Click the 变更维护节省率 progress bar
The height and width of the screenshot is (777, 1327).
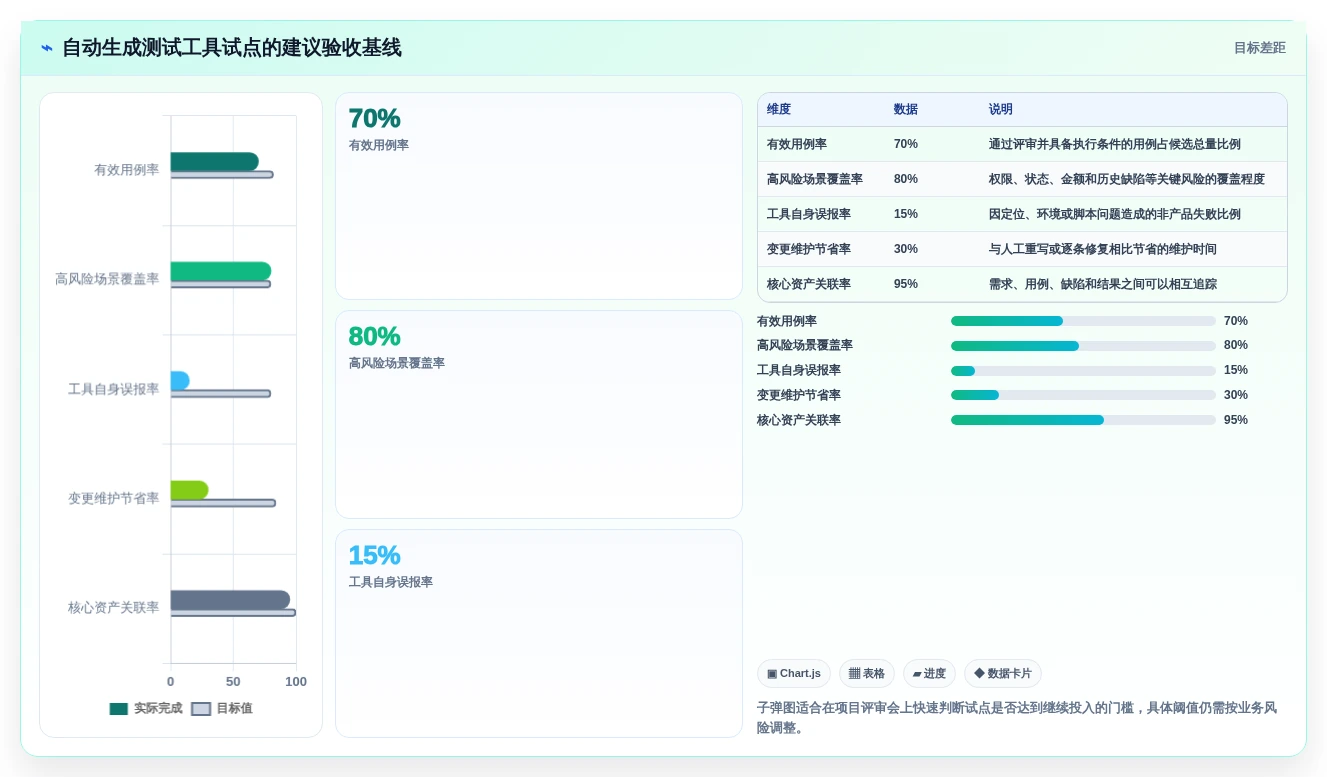click(x=1083, y=395)
